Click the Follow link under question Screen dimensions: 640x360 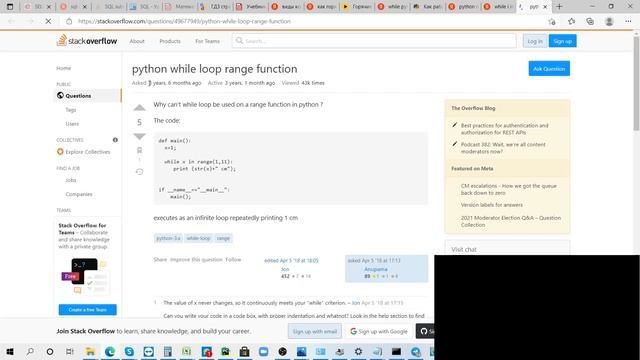point(233,260)
